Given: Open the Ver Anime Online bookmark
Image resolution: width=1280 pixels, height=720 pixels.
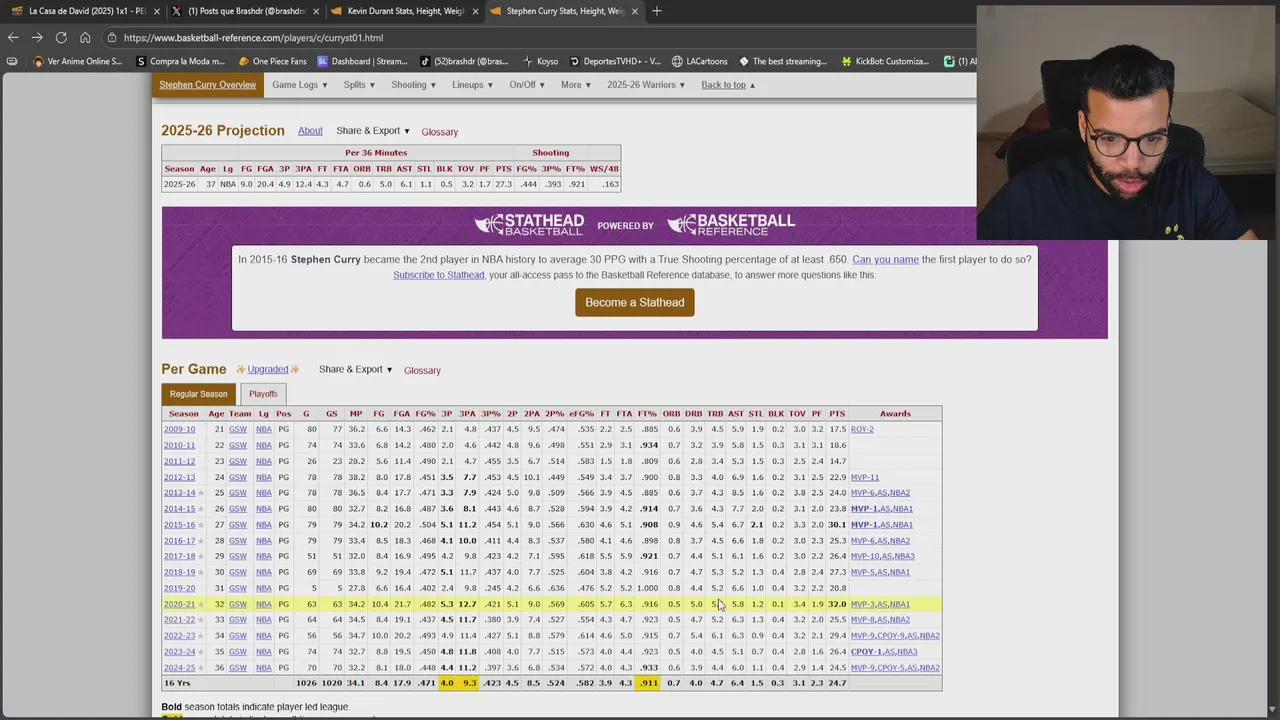Looking at the screenshot, I should click(77, 61).
